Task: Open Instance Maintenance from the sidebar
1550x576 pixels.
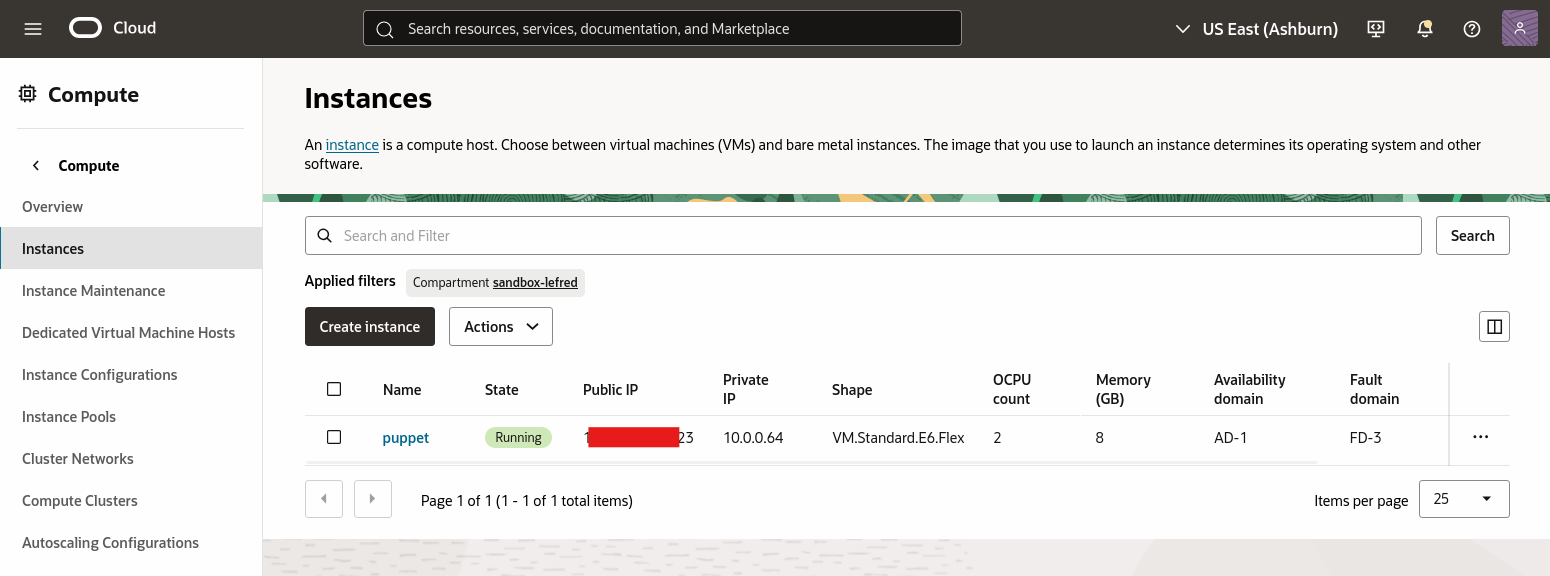Action: coord(93,290)
